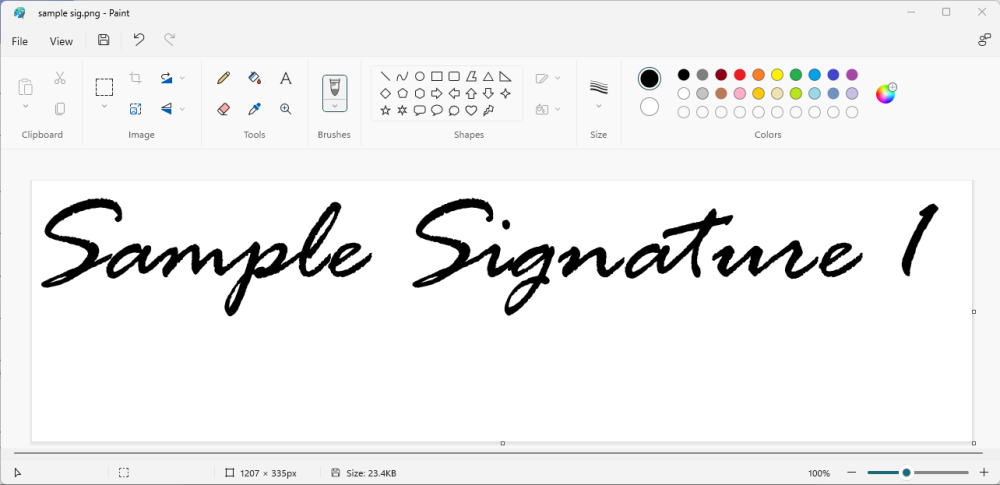Expand the Paste options dropdown
Screen dimensions: 1000x485
coord(26,106)
